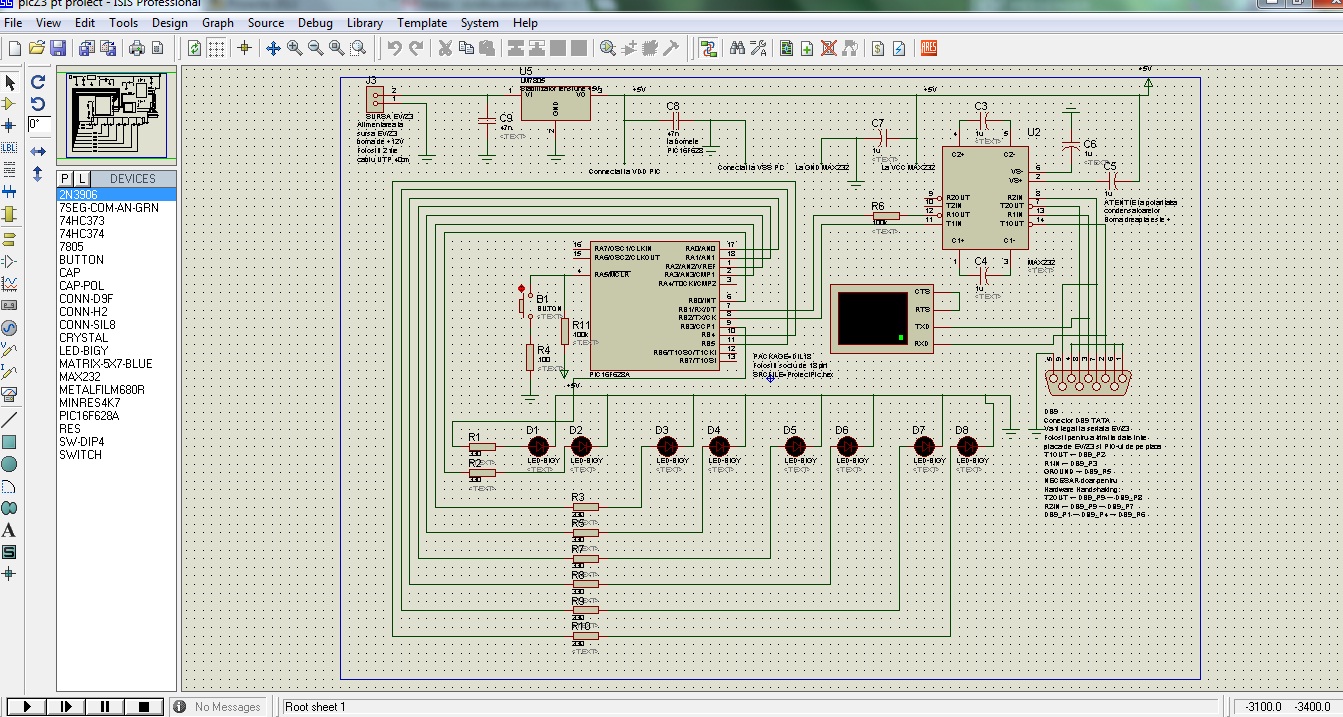Open the design explorer
1343x717 pixels.
tap(786, 48)
